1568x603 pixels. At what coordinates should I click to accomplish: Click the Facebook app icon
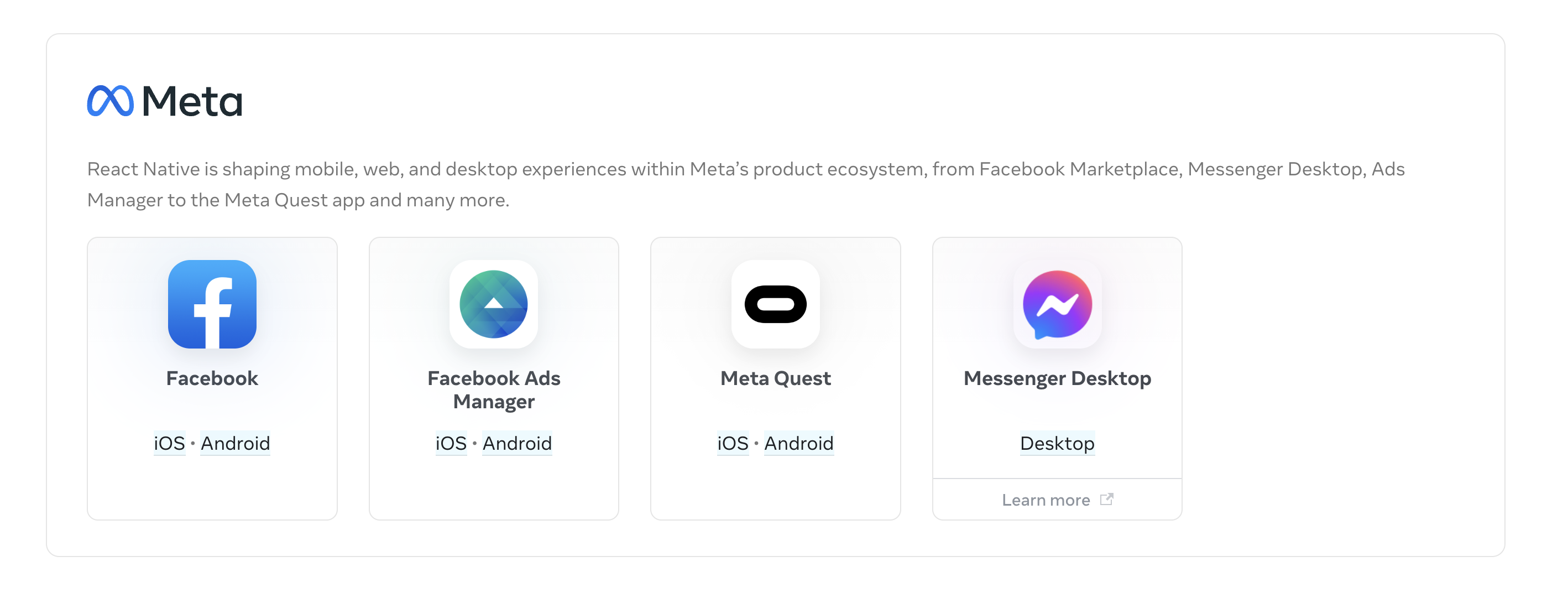212,304
